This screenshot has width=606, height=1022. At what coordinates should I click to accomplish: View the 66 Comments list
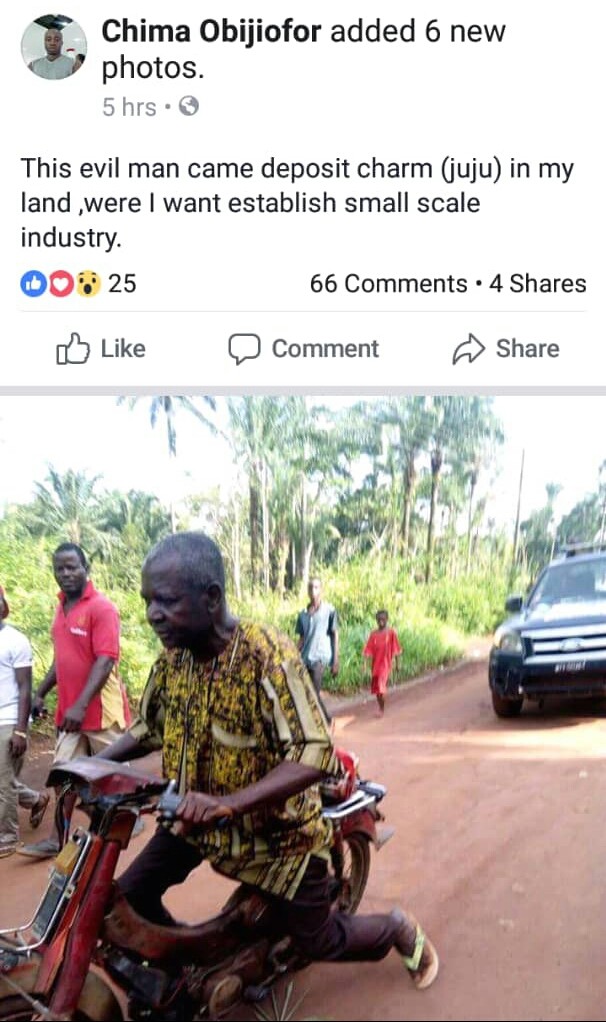click(388, 284)
